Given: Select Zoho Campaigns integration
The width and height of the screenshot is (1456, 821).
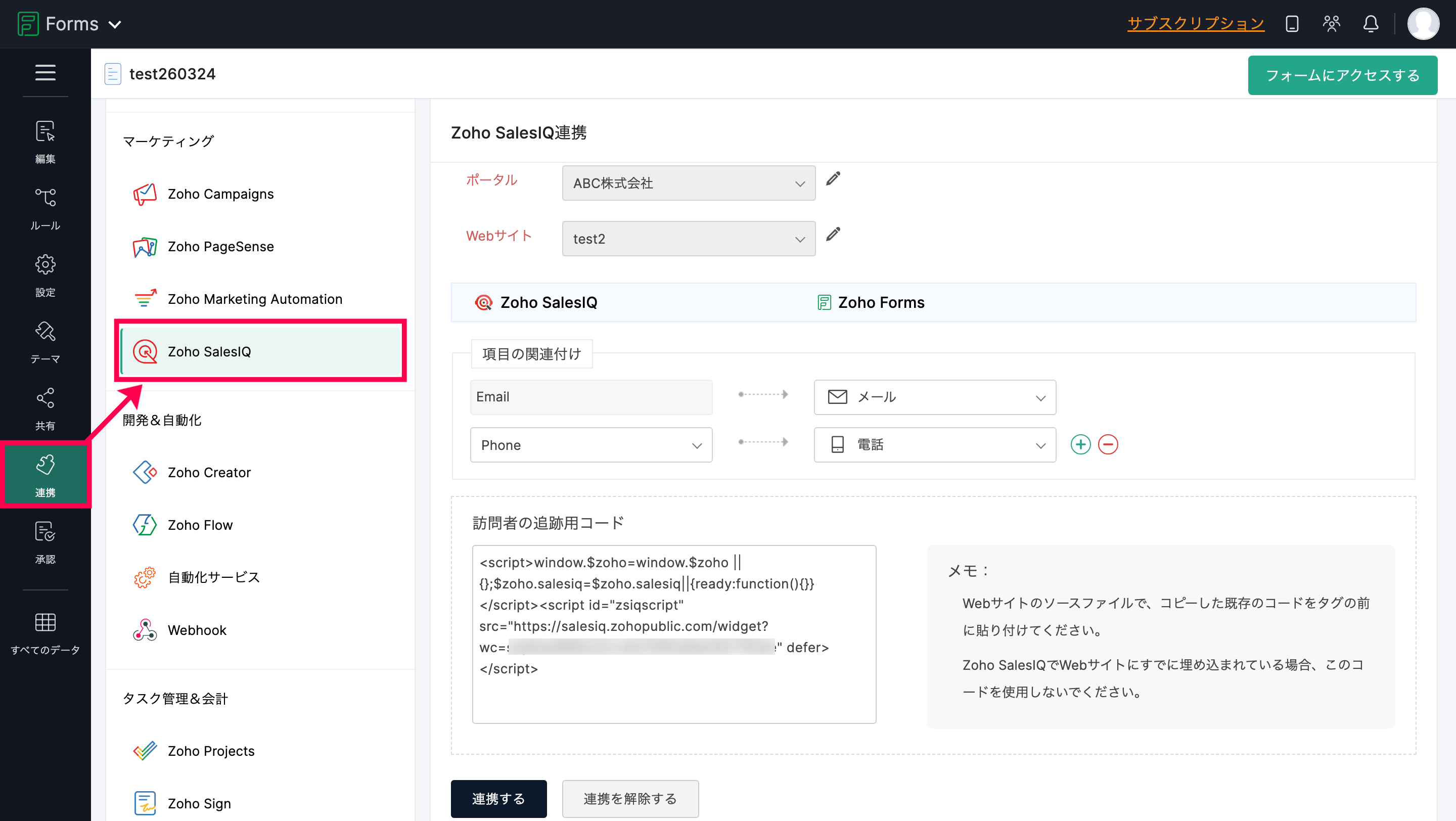Looking at the screenshot, I should 220,194.
